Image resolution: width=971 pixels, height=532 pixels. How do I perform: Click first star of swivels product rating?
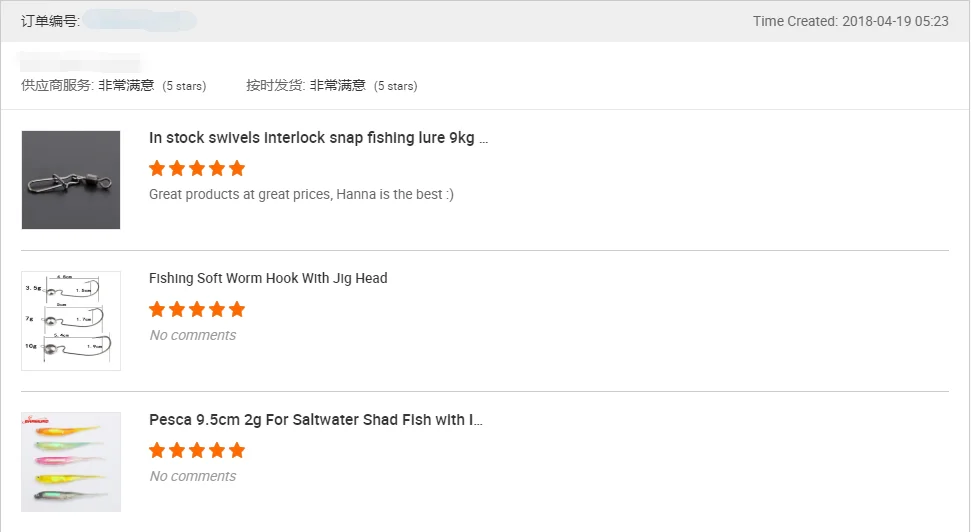point(158,168)
